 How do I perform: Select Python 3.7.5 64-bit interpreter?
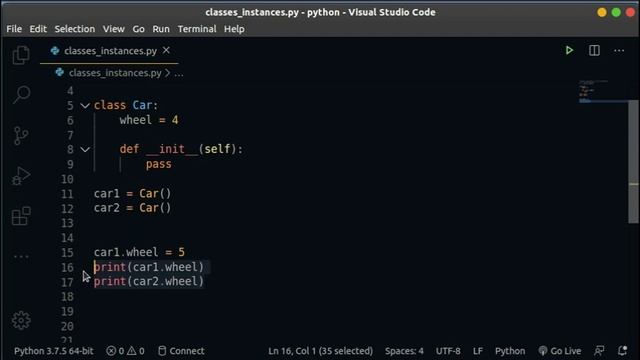point(53,351)
